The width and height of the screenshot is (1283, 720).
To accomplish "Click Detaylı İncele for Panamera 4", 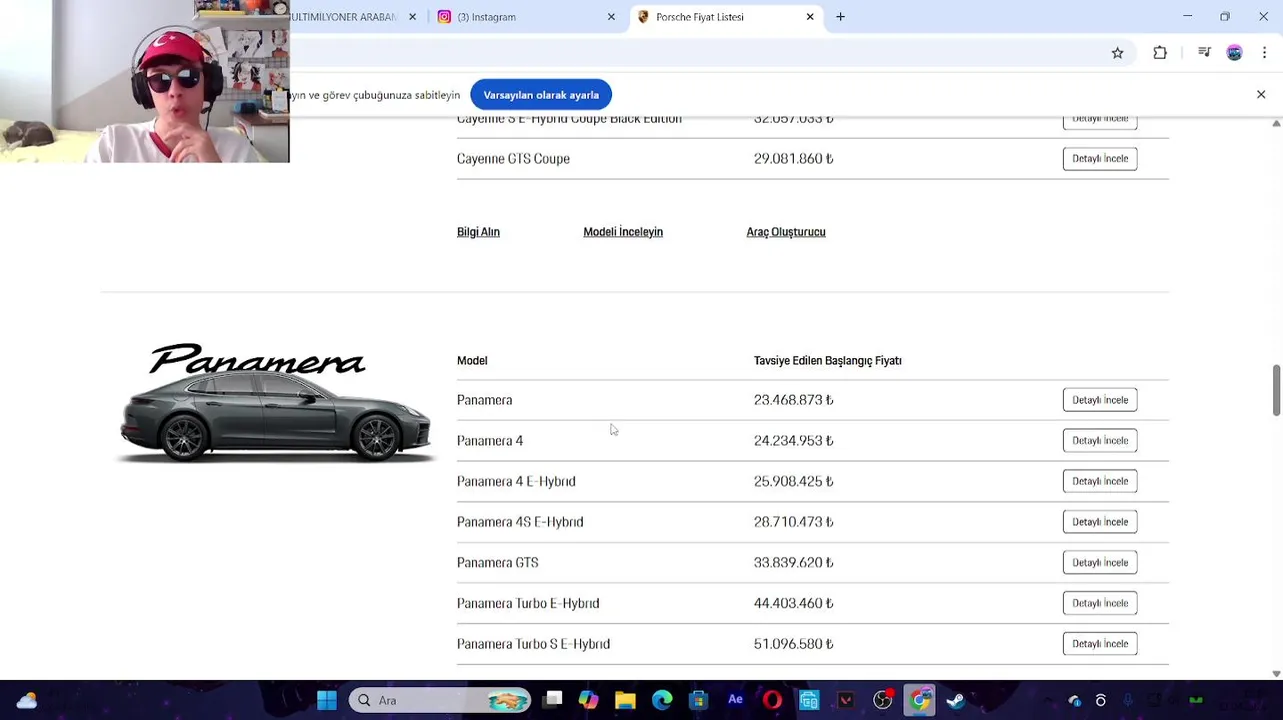I will [1100, 441].
